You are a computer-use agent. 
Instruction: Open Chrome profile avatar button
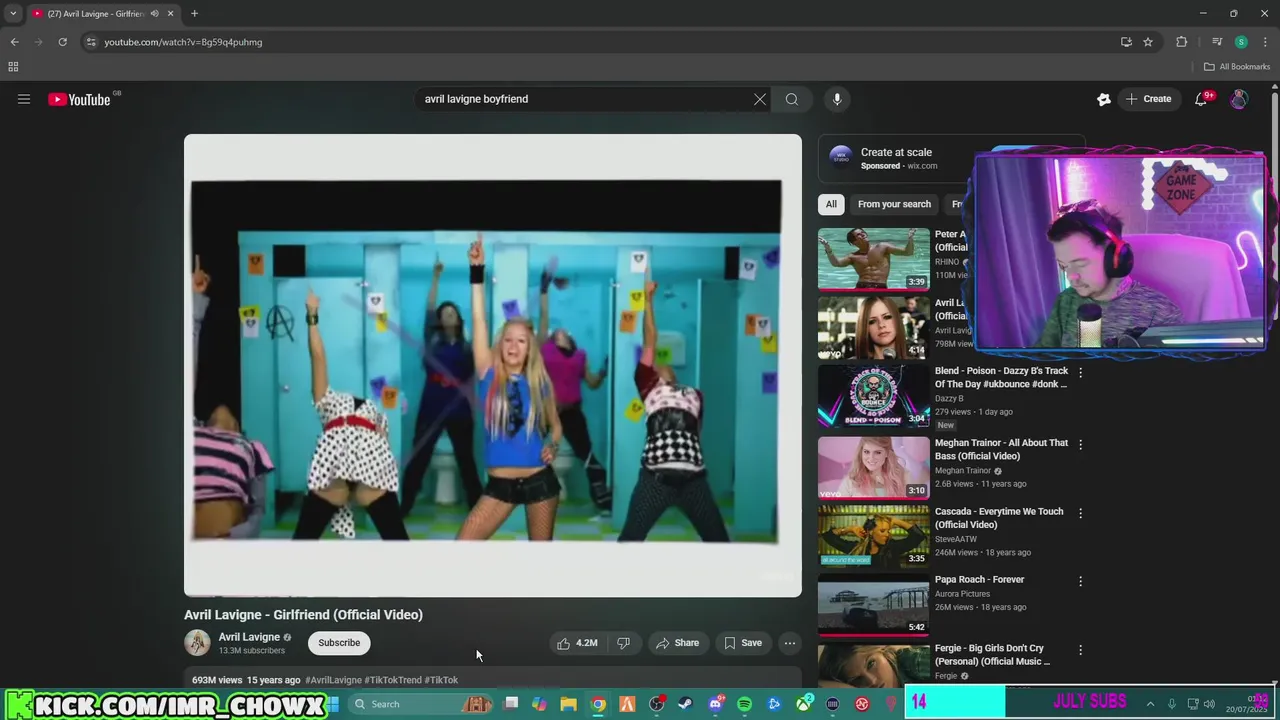tap(1241, 42)
